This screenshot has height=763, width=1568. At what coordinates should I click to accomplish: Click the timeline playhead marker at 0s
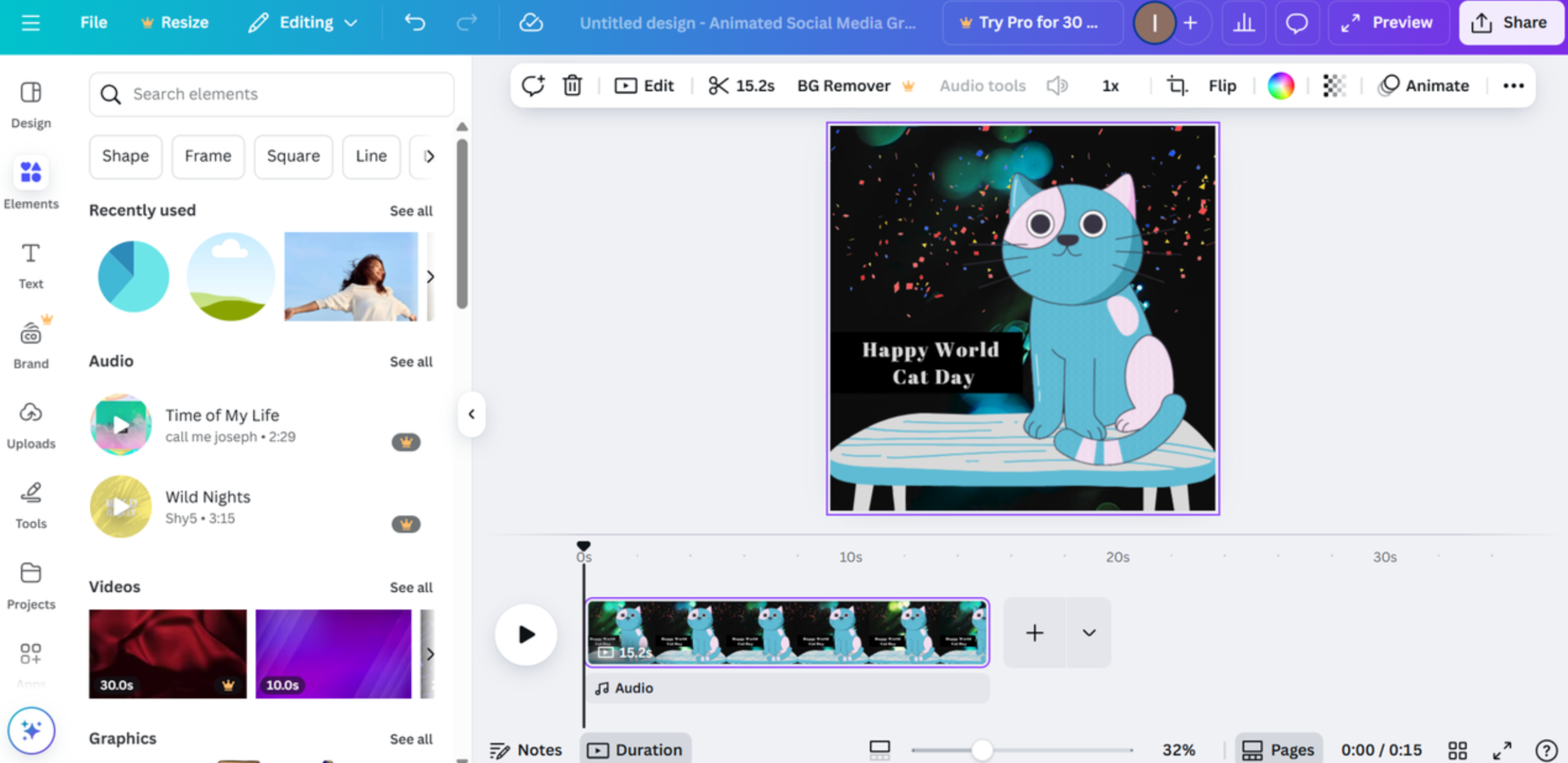(583, 546)
